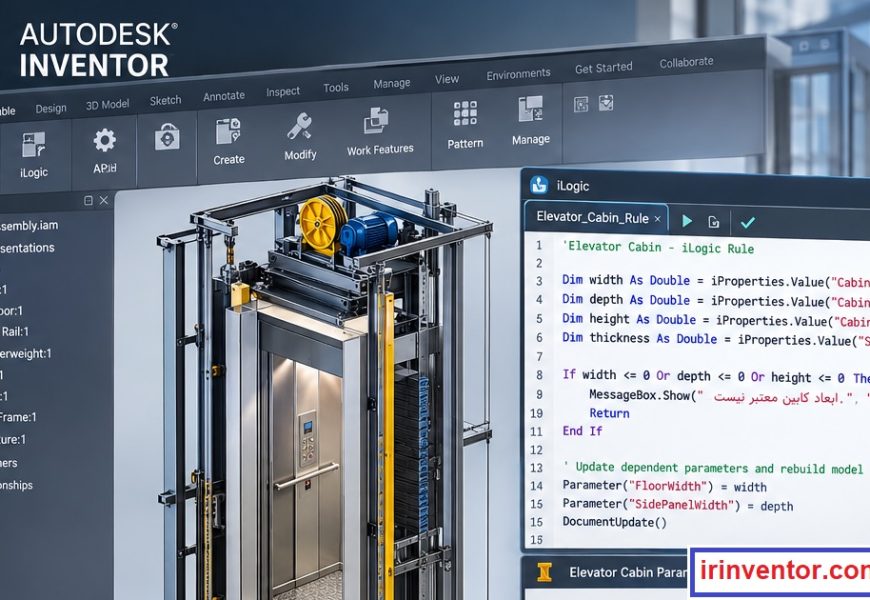The height and width of the screenshot is (600, 870).
Task: Run the rule with green play button
Action: tap(687, 221)
